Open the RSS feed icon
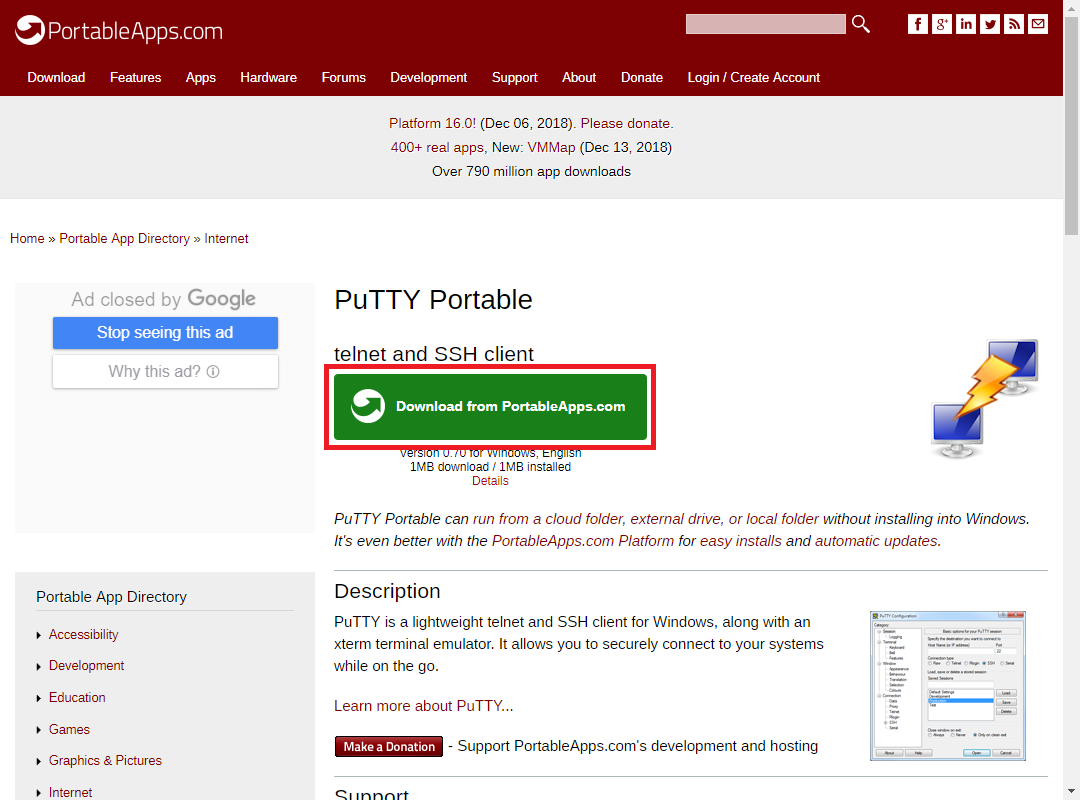1080x800 pixels. tap(1014, 24)
